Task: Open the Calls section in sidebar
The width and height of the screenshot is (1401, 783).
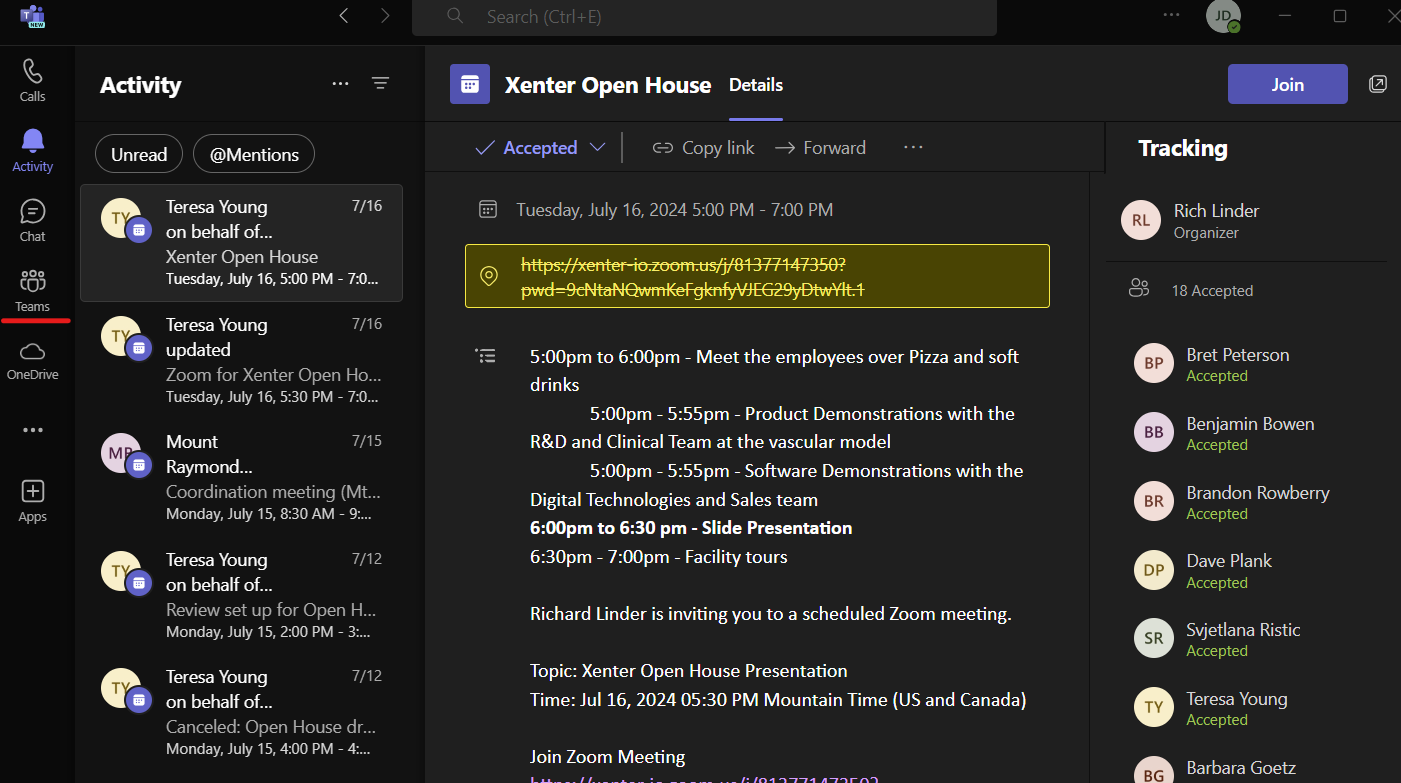Action: pyautogui.click(x=33, y=80)
